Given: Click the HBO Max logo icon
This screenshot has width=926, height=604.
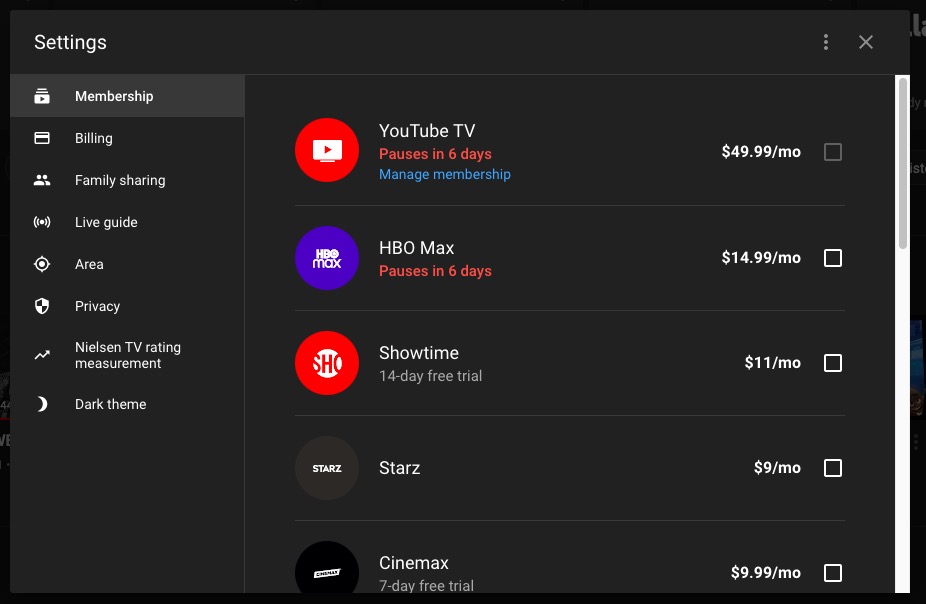Looking at the screenshot, I should 327,258.
